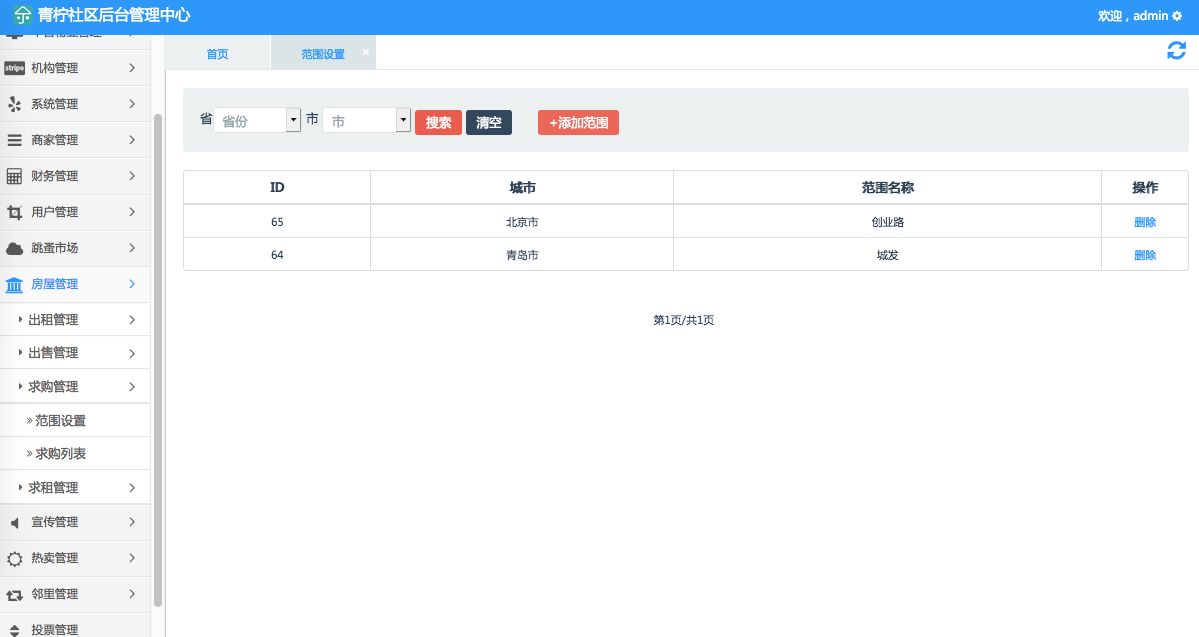Click the sidebar vertical scrollbar
The image size is (1199, 637).
coord(158,359)
